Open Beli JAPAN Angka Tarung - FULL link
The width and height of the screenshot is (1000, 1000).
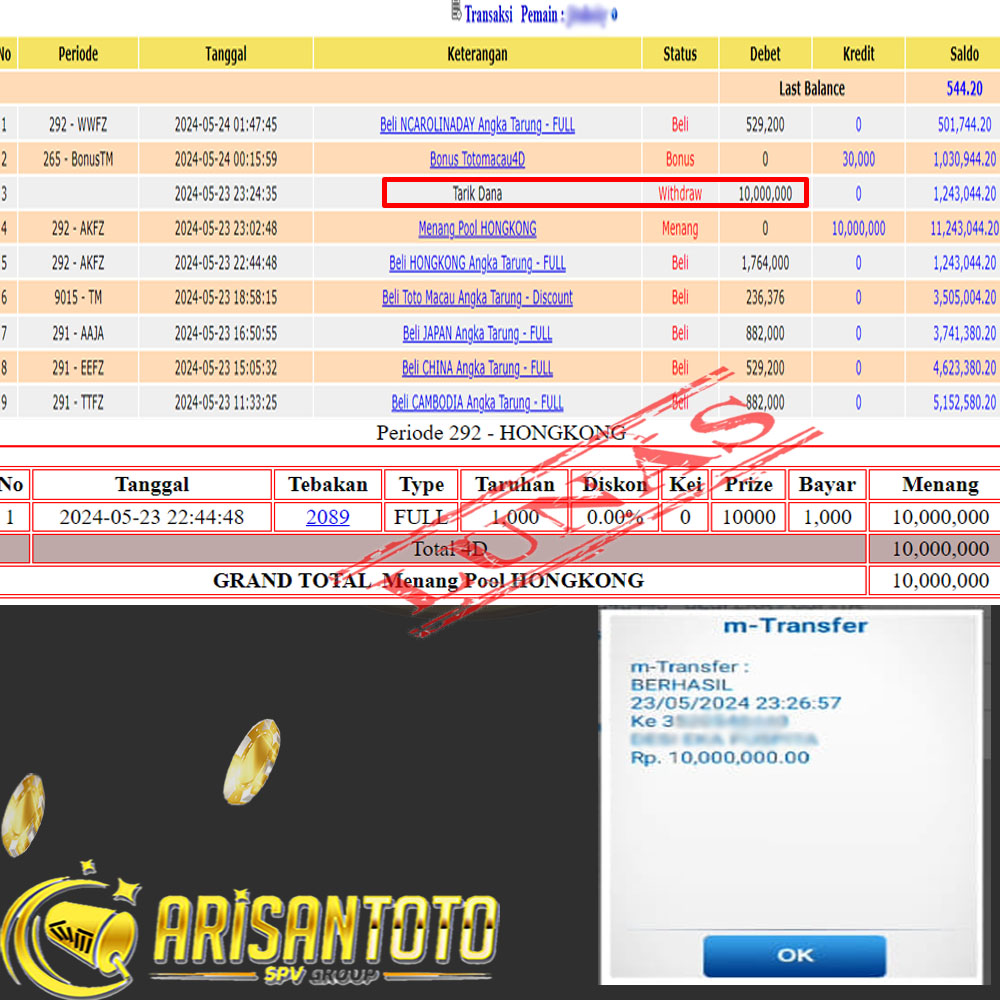(477, 333)
